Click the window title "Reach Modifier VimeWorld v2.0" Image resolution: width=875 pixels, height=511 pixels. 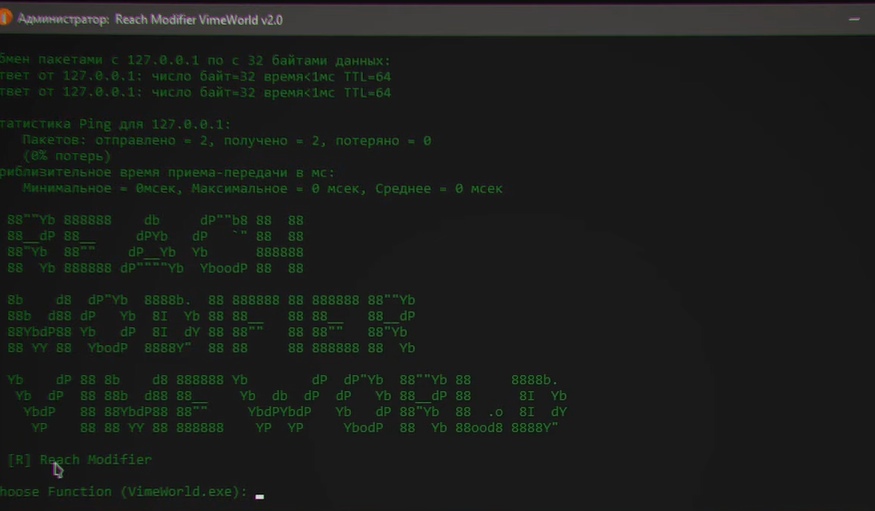point(199,20)
